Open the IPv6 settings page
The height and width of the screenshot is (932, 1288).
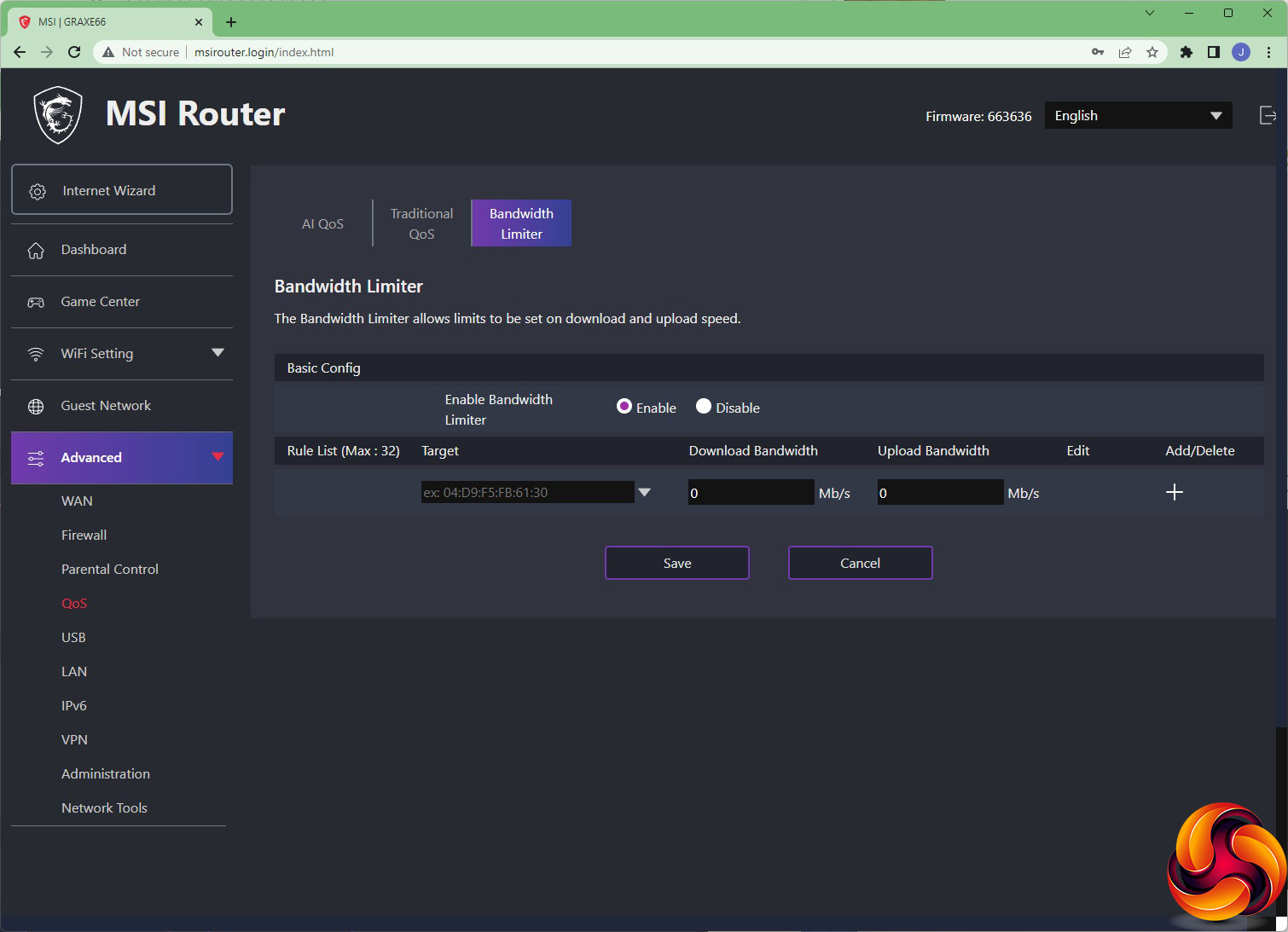(74, 706)
